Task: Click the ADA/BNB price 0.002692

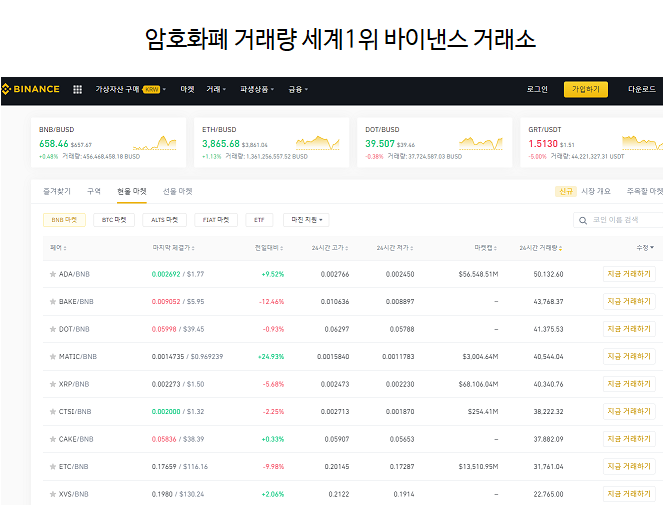Action: click(166, 274)
